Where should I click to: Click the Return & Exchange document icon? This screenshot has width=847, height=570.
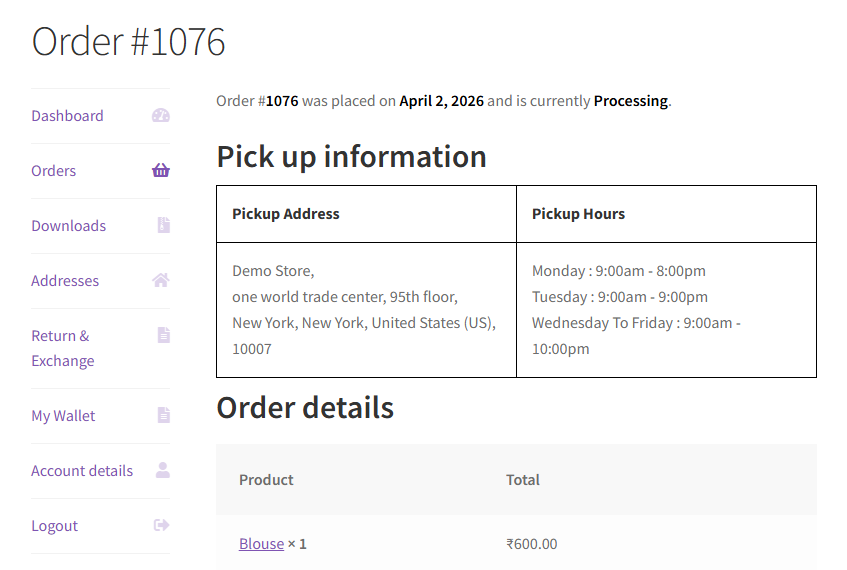163,335
